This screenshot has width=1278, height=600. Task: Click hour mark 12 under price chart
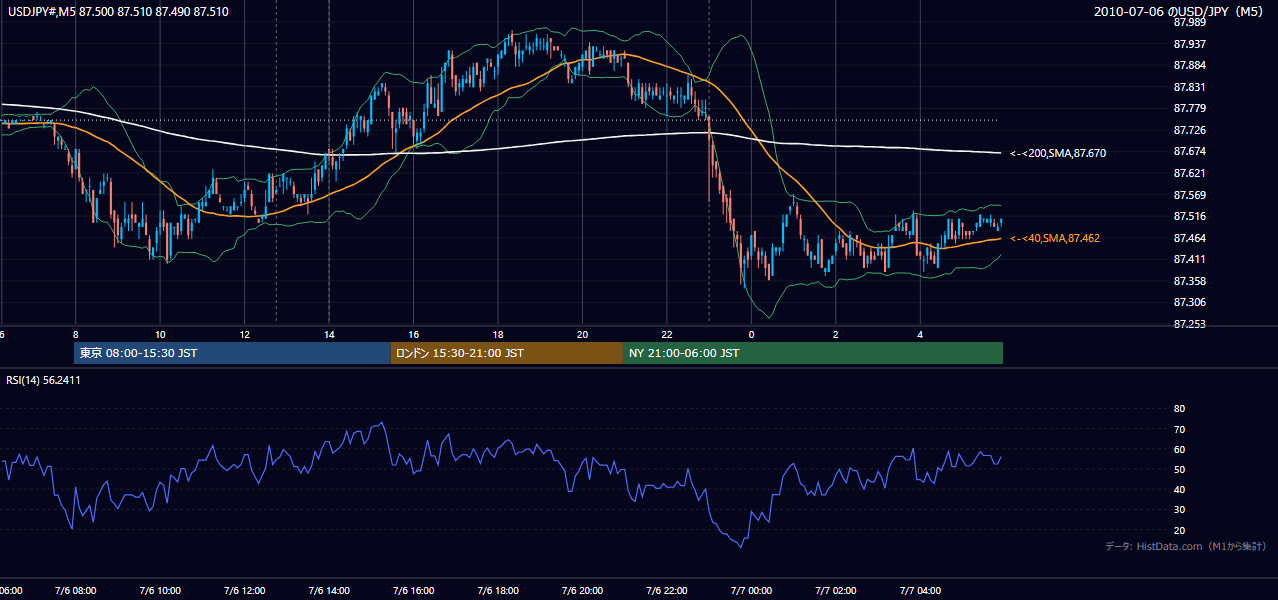[244, 334]
